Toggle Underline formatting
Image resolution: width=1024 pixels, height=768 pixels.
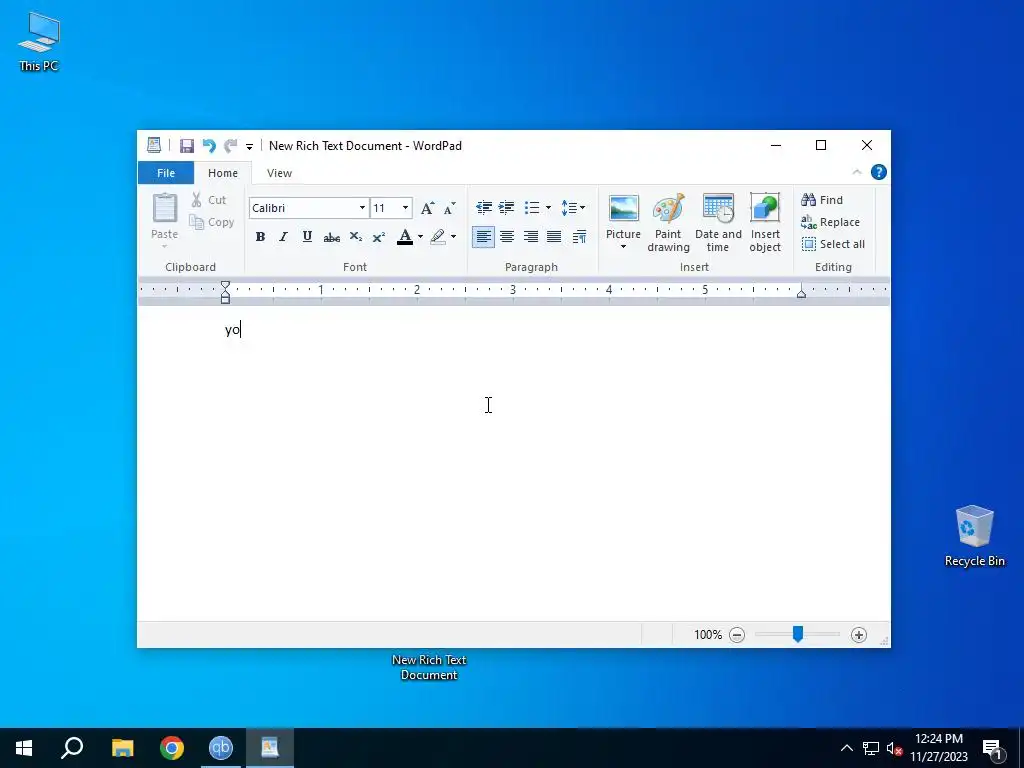click(307, 236)
